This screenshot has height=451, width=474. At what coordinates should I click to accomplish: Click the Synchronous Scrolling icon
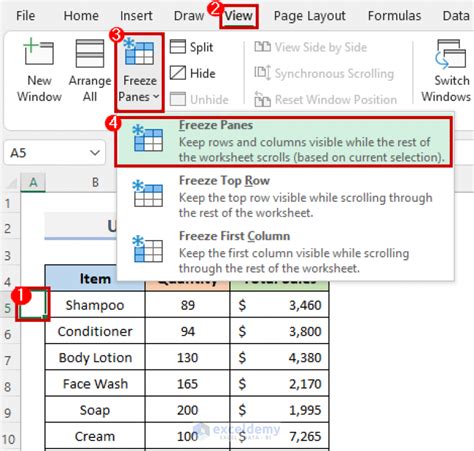coord(262,73)
